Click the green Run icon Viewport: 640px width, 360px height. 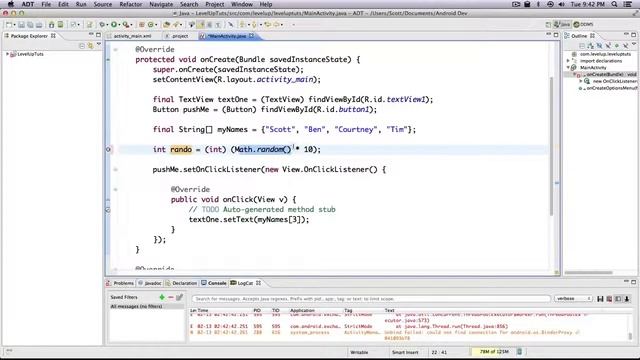pos(114,24)
